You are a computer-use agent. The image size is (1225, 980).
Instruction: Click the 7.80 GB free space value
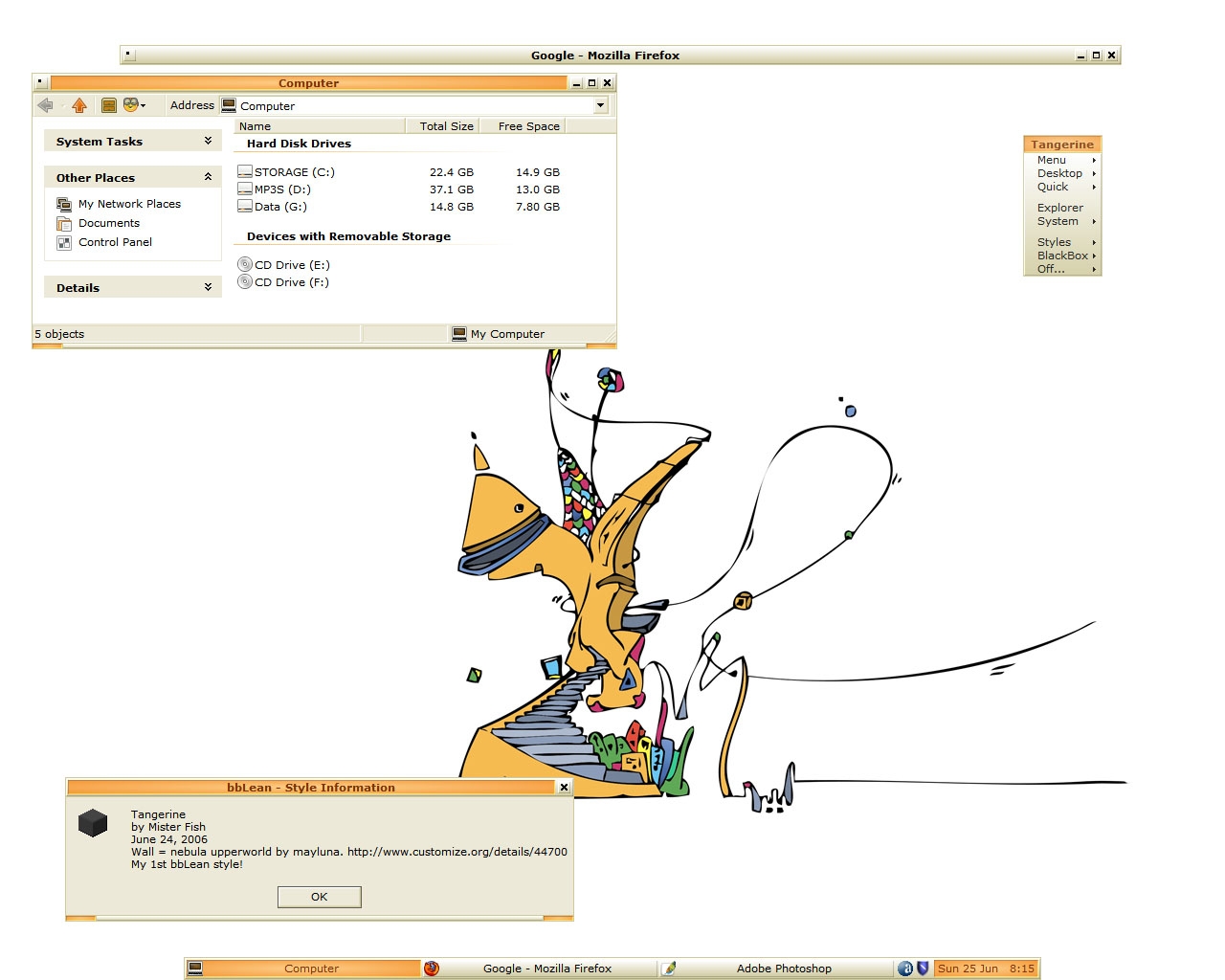[x=538, y=207]
